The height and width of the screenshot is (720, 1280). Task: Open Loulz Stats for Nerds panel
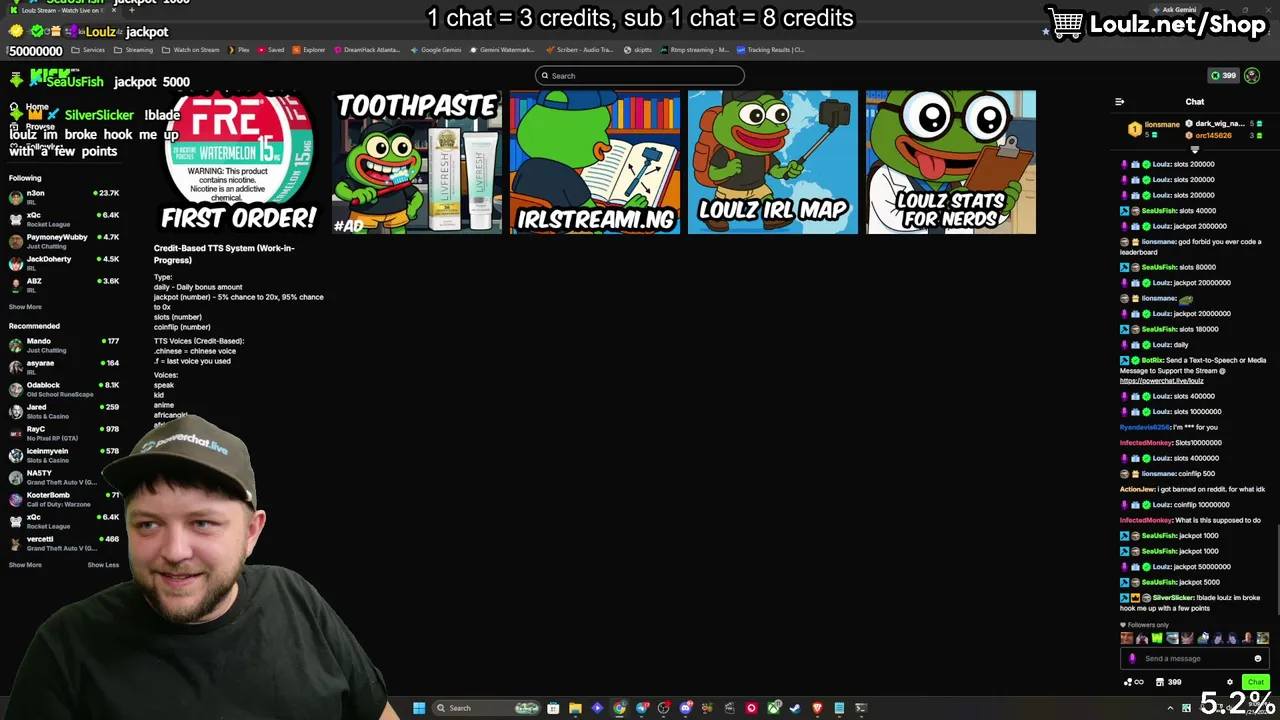[x=951, y=162]
